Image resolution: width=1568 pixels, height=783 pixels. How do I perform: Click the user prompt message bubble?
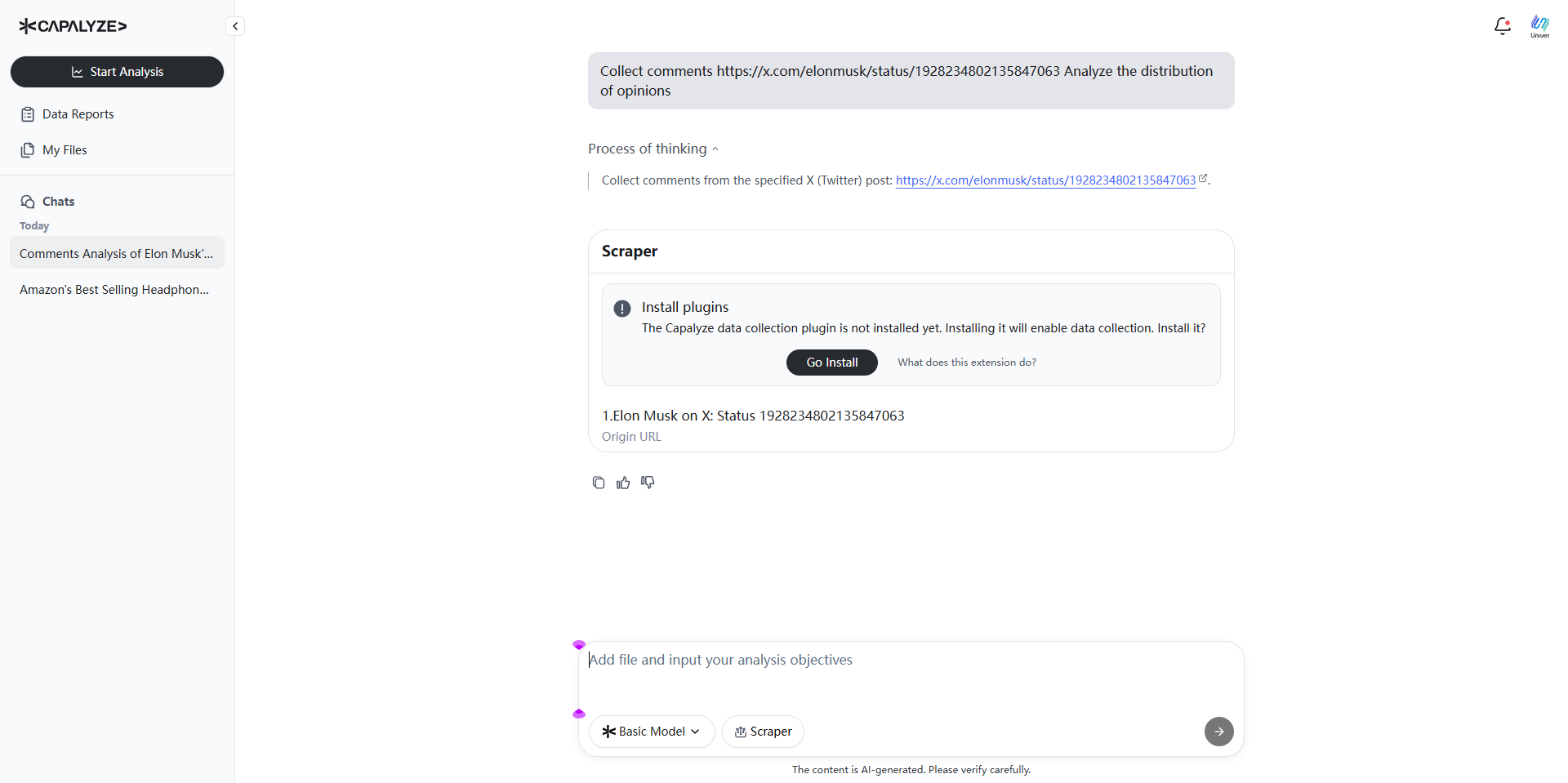pos(911,81)
